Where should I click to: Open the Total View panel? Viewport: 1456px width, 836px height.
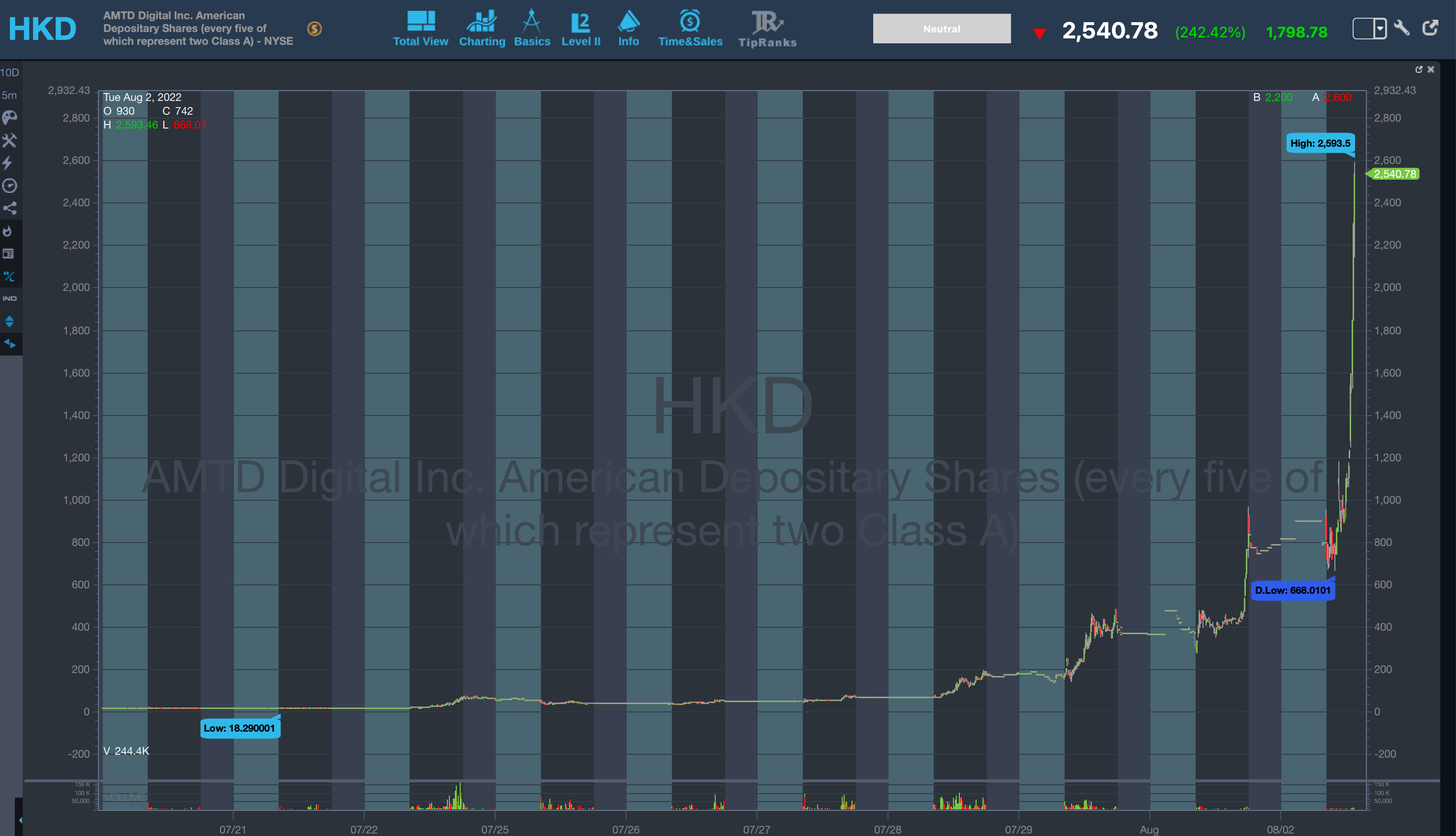[420, 29]
